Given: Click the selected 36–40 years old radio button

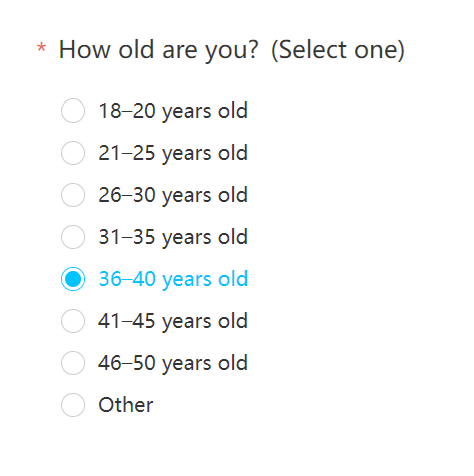Looking at the screenshot, I should coord(73,279).
